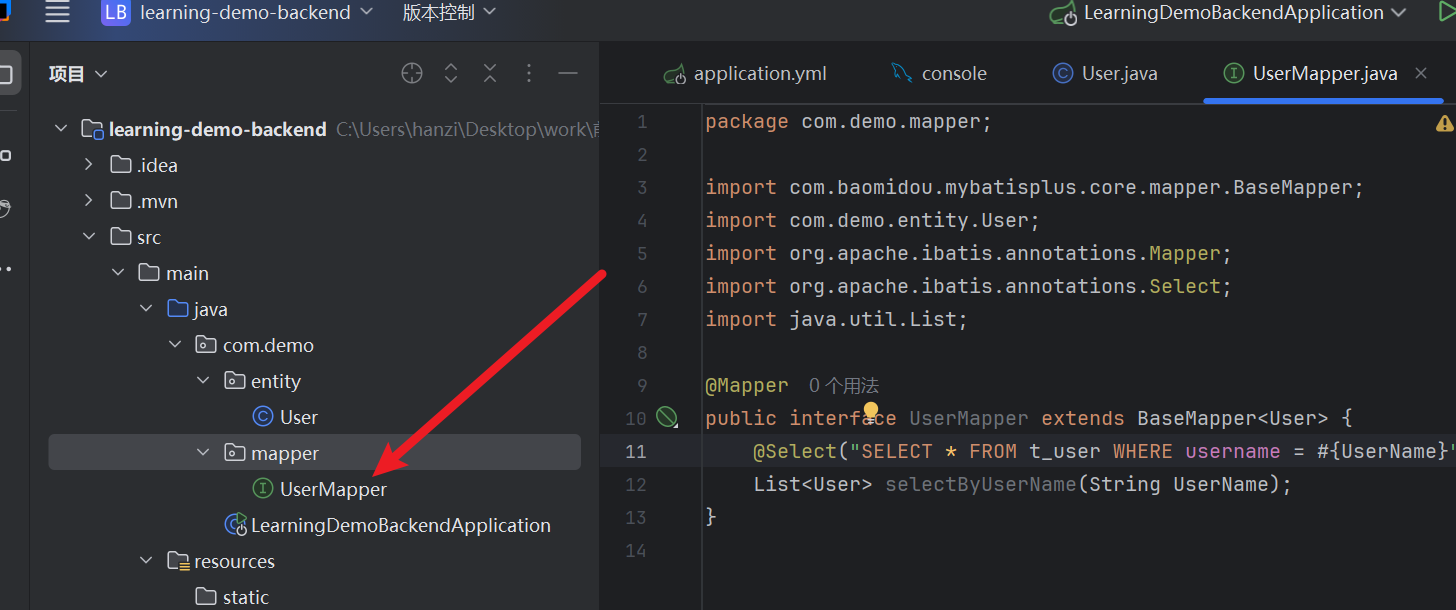Click the User class C icon
The width and height of the screenshot is (1456, 610).
tap(263, 417)
